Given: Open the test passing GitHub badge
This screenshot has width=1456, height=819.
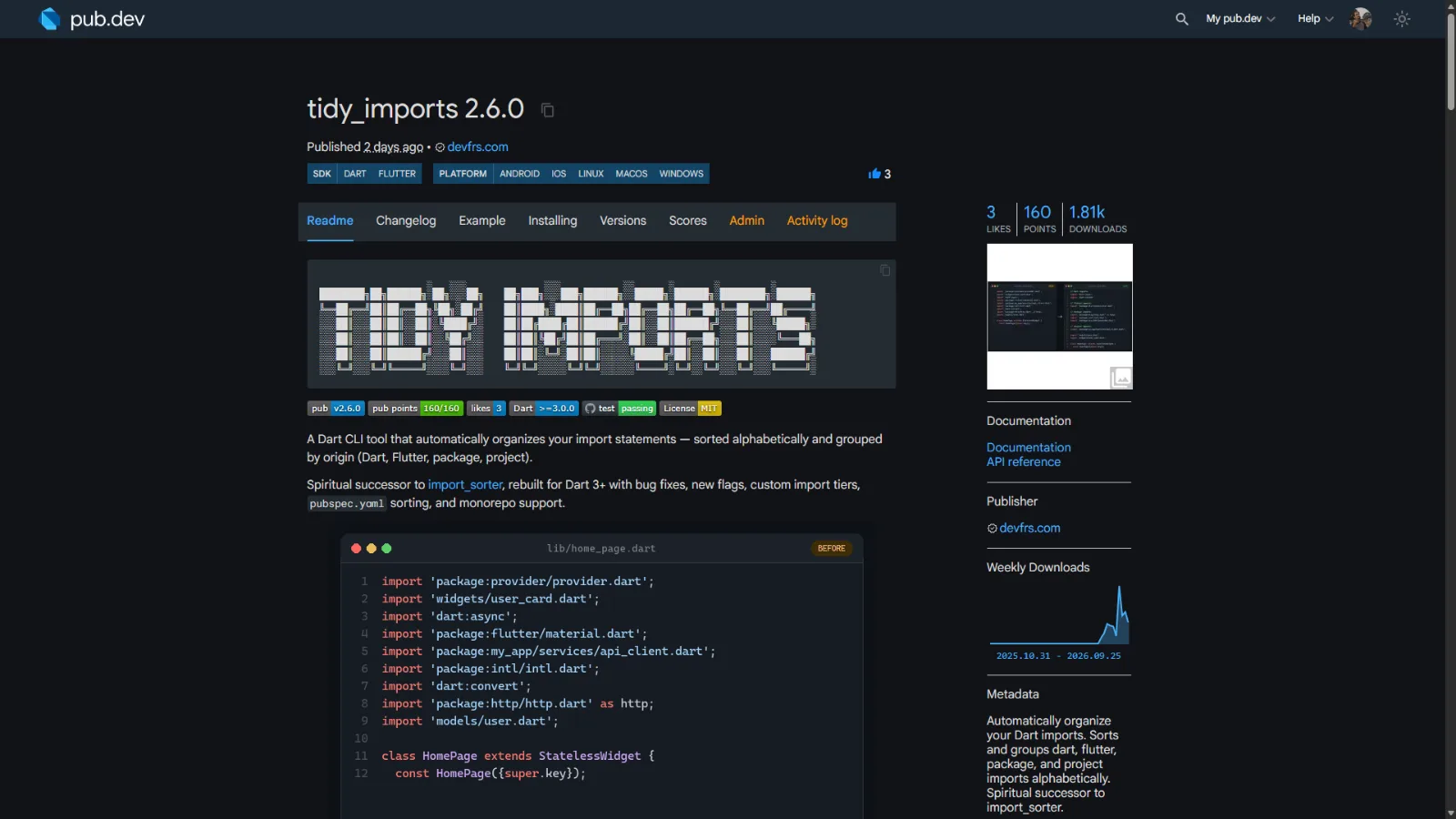Looking at the screenshot, I should 619,409.
